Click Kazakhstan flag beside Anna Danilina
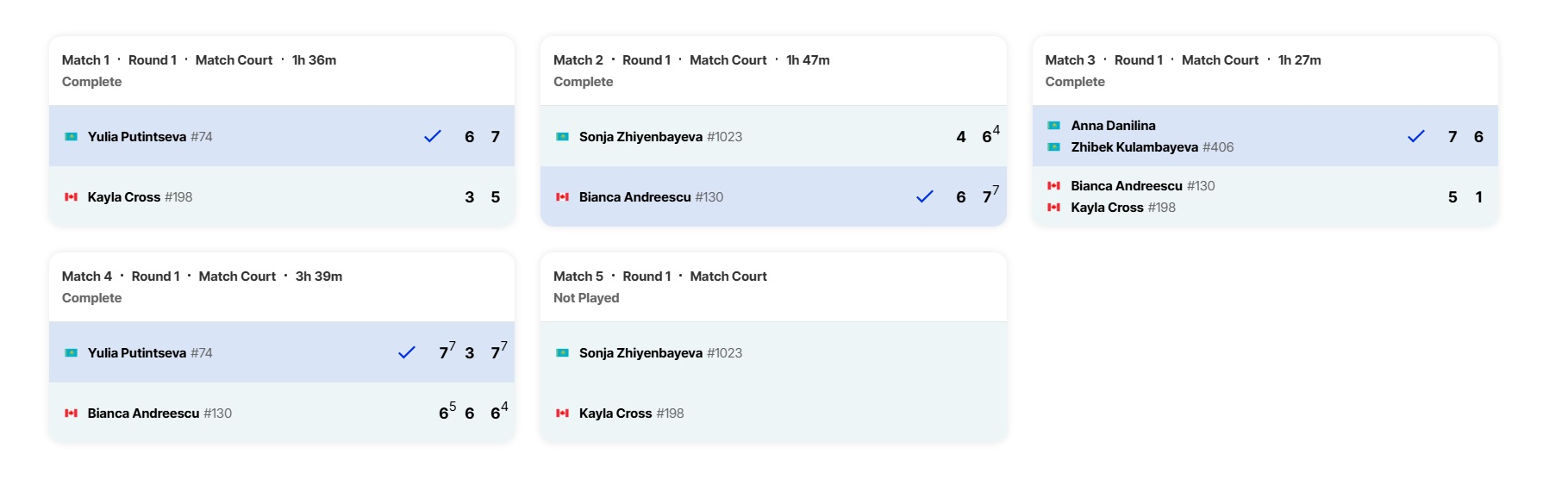The image size is (1568, 485). pos(1053,126)
